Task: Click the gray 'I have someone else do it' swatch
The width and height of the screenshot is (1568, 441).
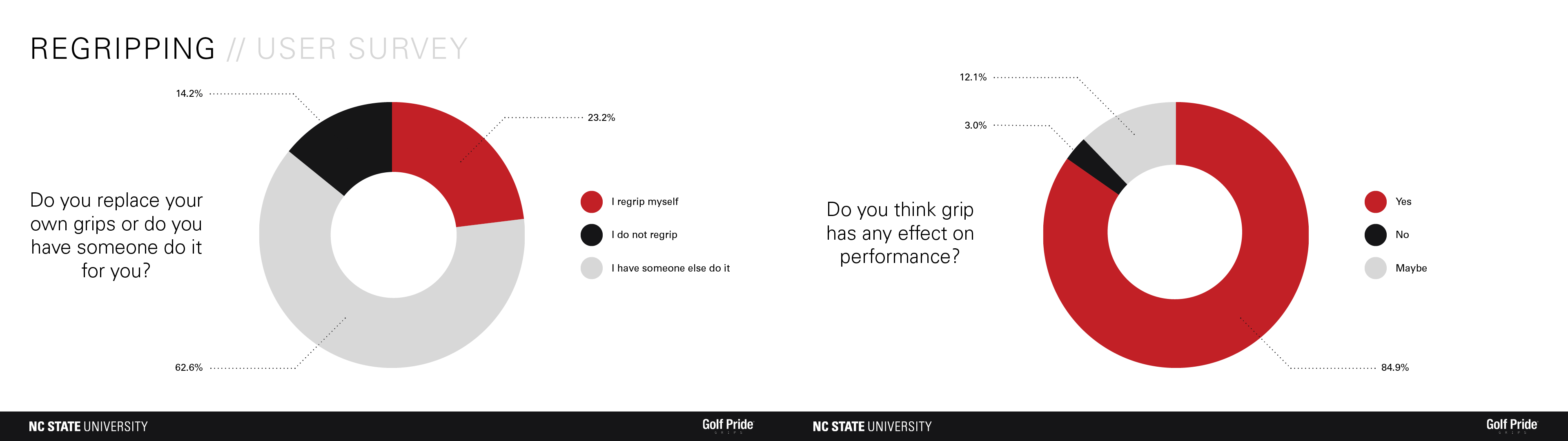Action: [591, 268]
